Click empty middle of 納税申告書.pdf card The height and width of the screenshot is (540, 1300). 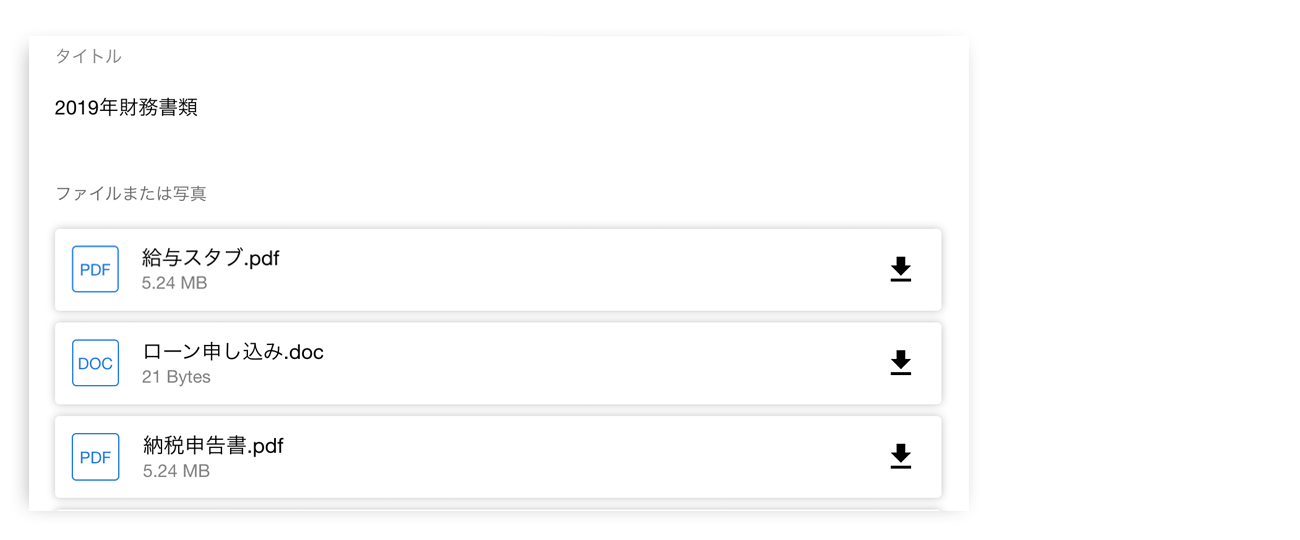(580, 457)
